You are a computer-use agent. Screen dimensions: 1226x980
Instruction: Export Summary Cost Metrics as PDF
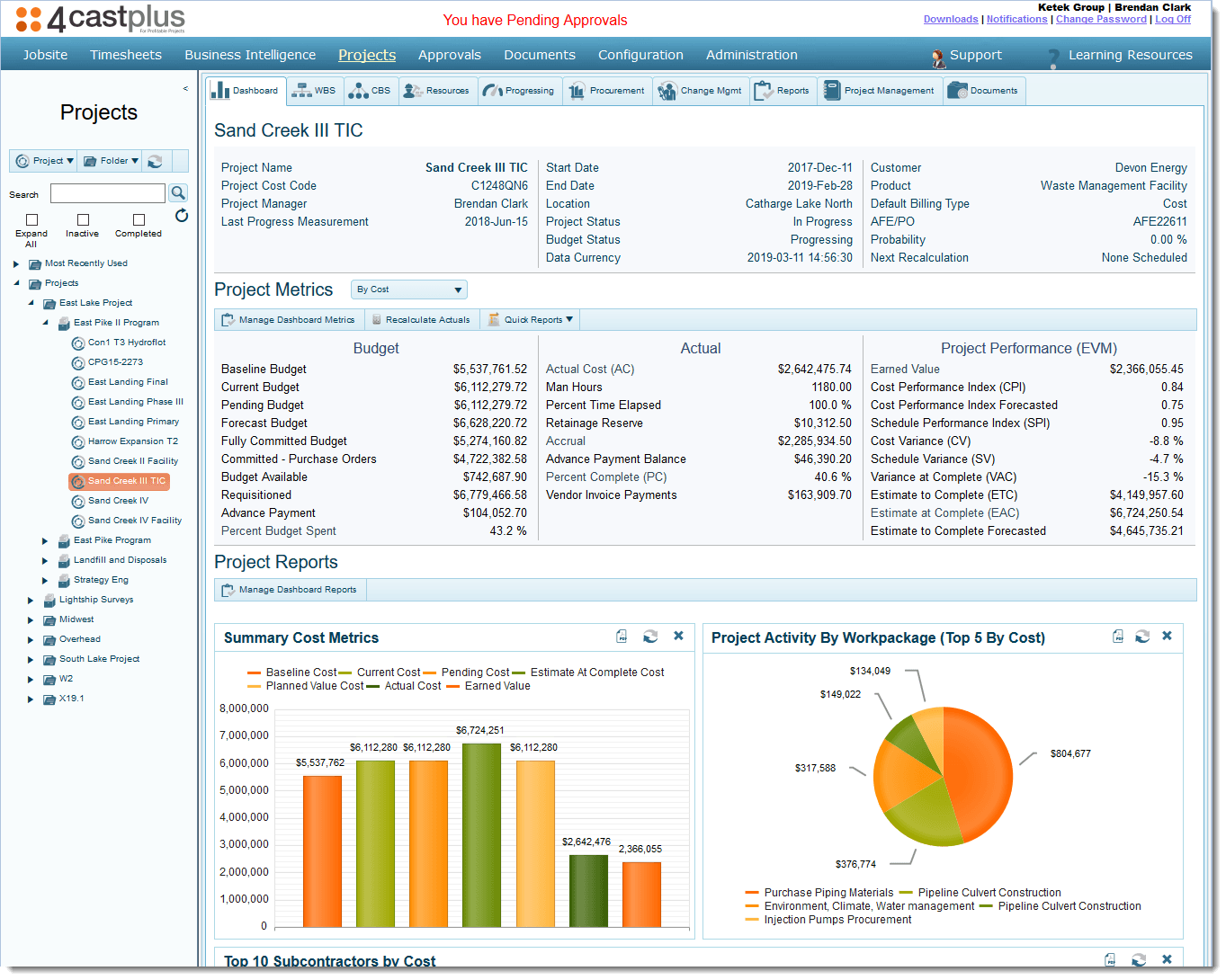point(622,637)
